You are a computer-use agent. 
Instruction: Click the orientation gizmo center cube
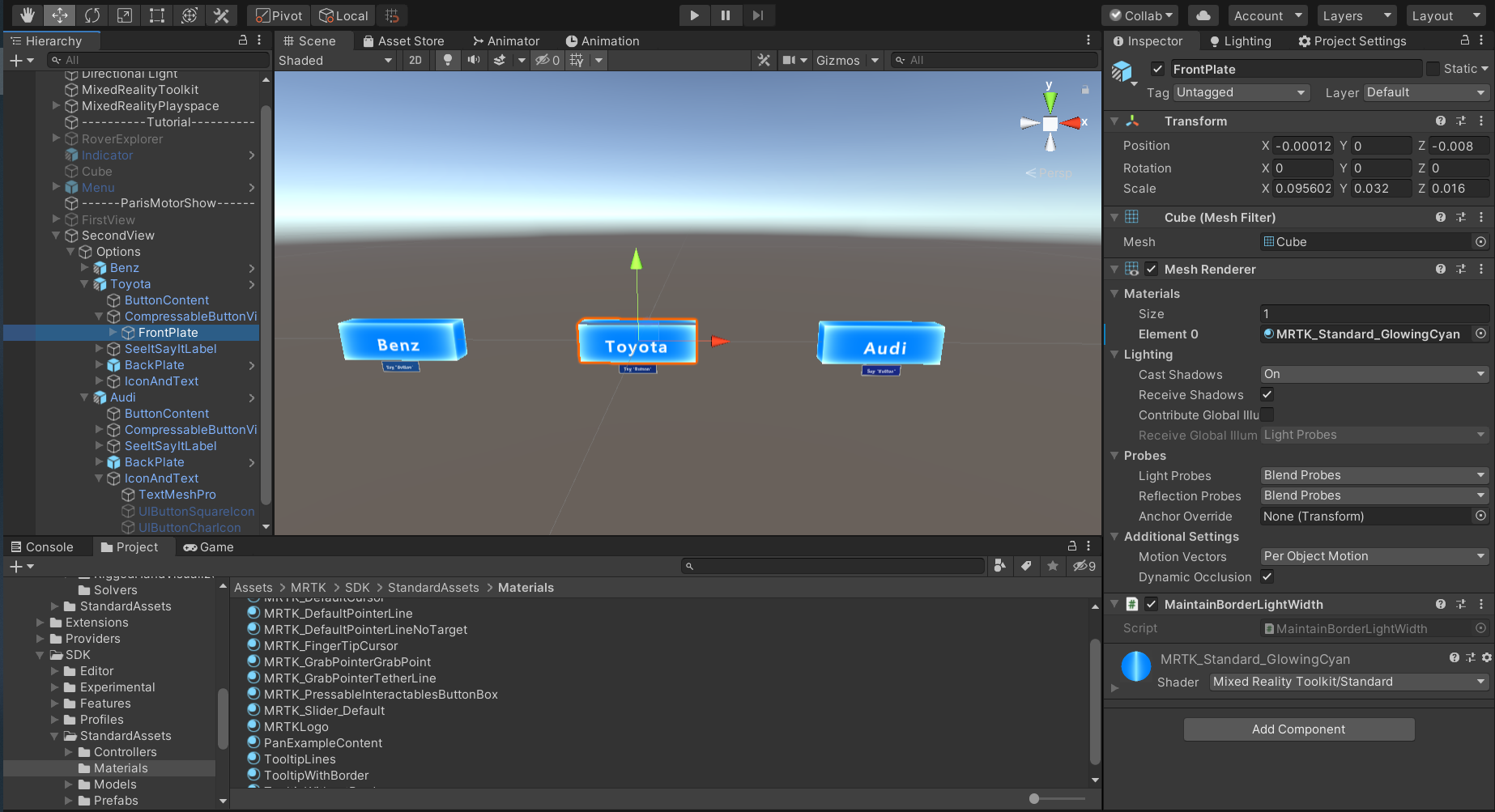click(x=1050, y=124)
